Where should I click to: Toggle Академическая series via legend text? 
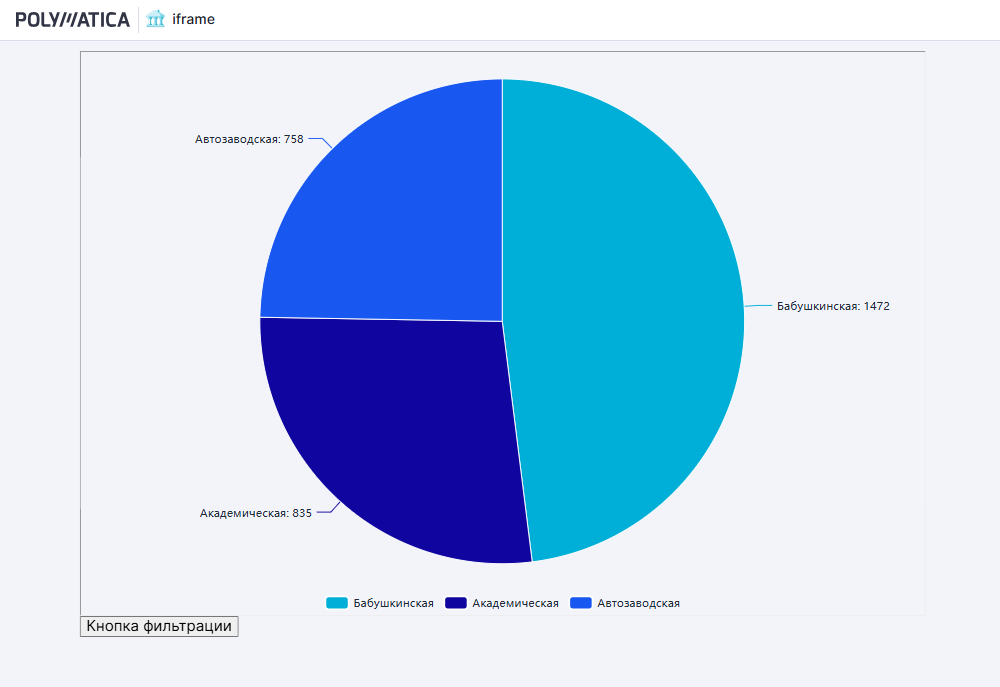515,603
